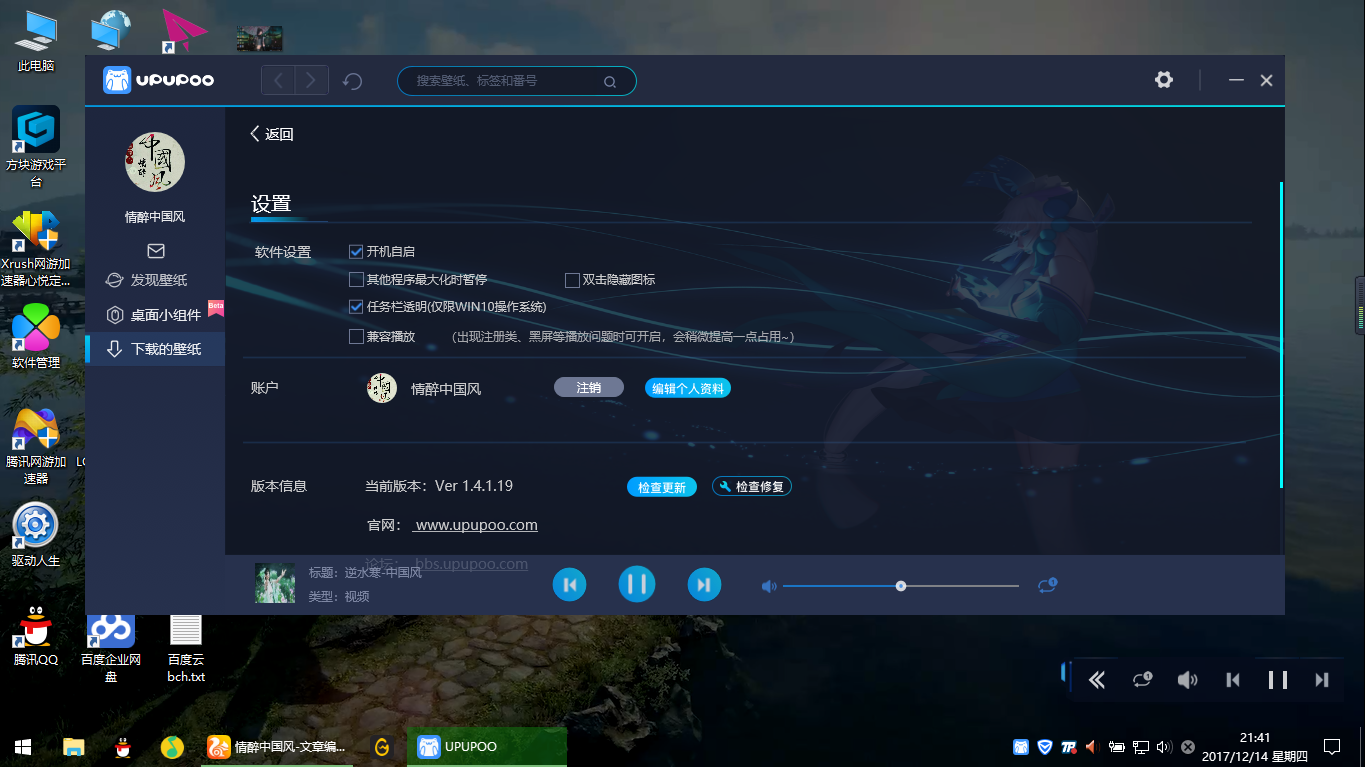Open 腾讯网游加速器 desktop icon

(36, 446)
